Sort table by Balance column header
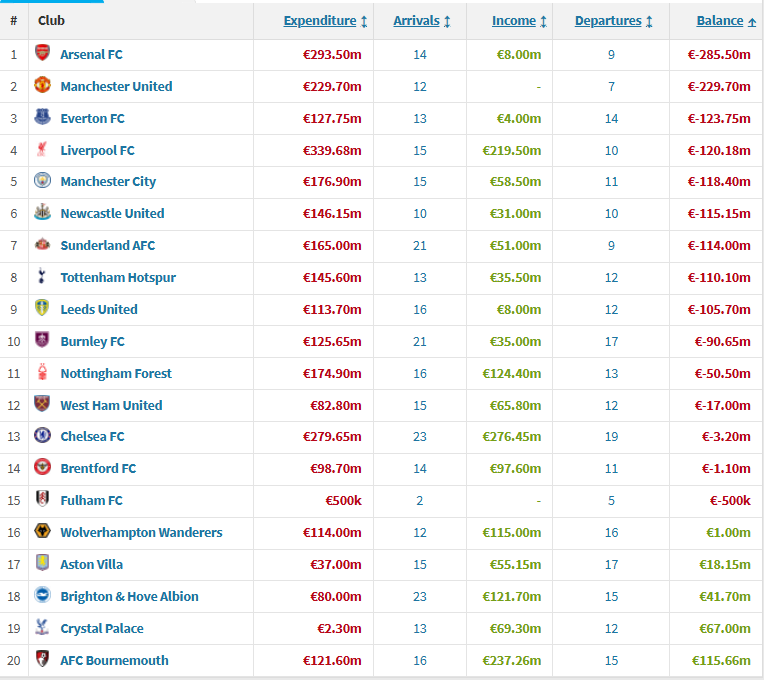Viewport: 764px width, 680px height. [x=720, y=21]
